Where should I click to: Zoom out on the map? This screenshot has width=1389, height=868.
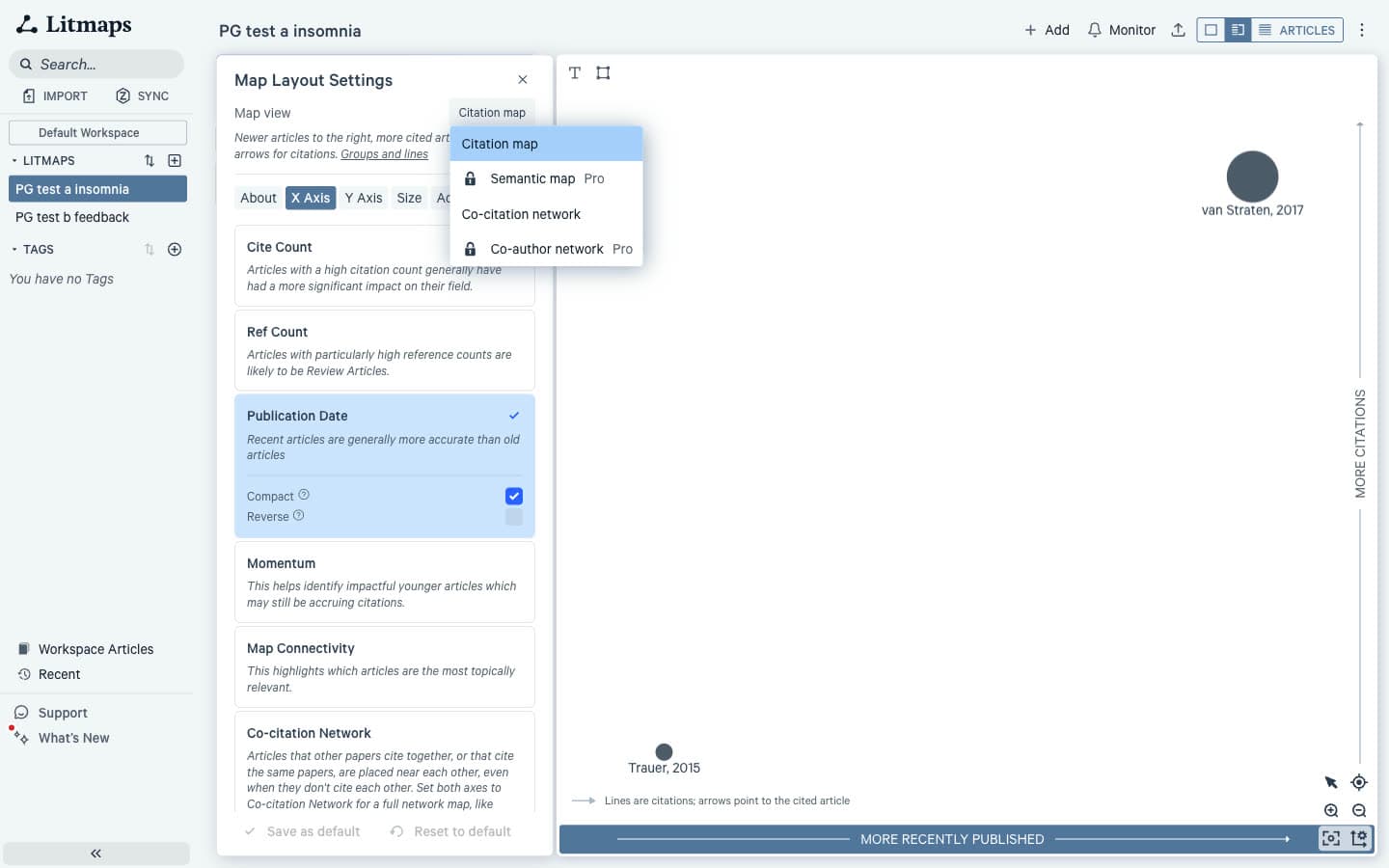pyautogui.click(x=1359, y=810)
